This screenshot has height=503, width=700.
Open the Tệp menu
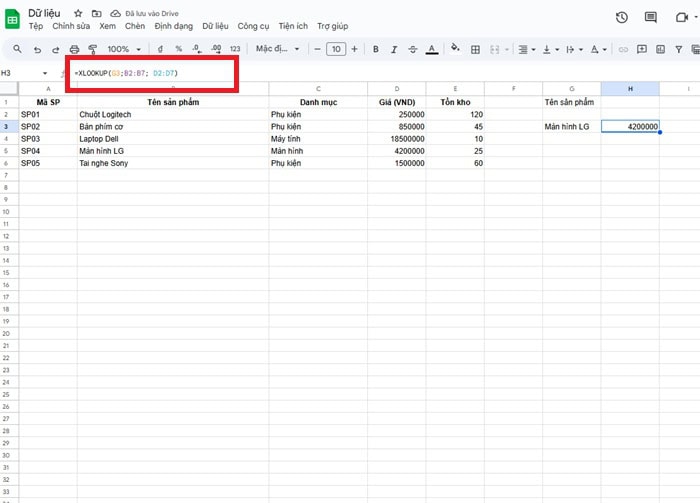(x=36, y=26)
